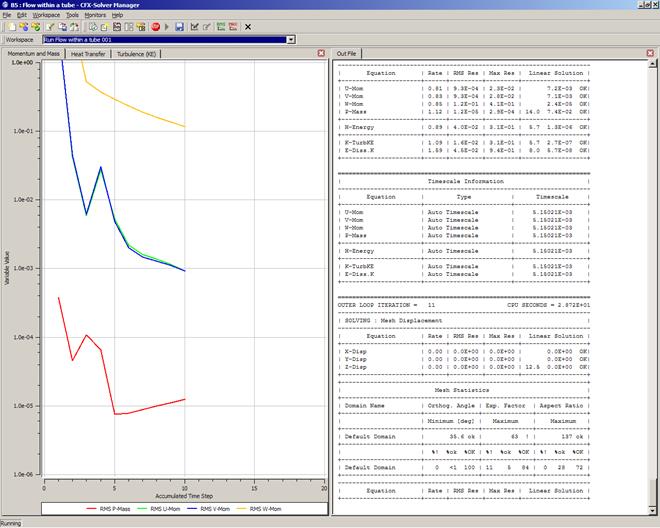The image size is (660, 528).
Task: Click the first toolbar icon (new run)
Action: click(9, 27)
